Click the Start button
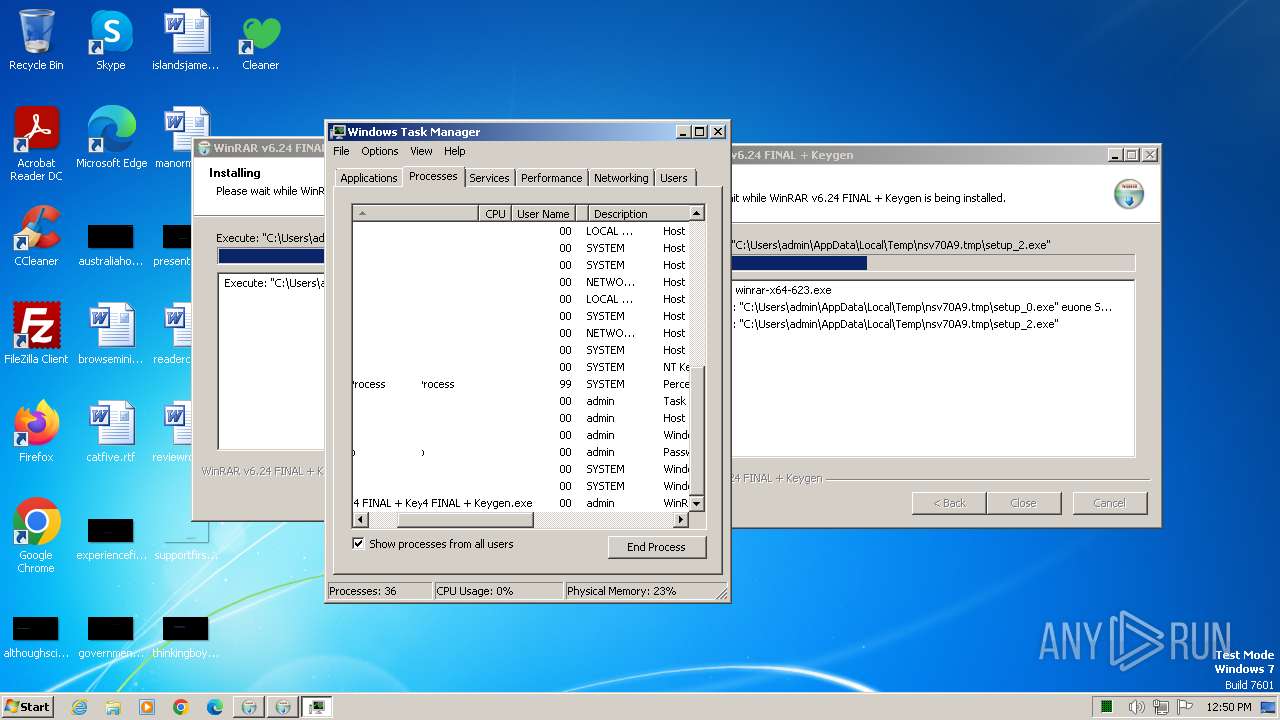Image resolution: width=1280 pixels, height=720 pixels. pos(27,707)
